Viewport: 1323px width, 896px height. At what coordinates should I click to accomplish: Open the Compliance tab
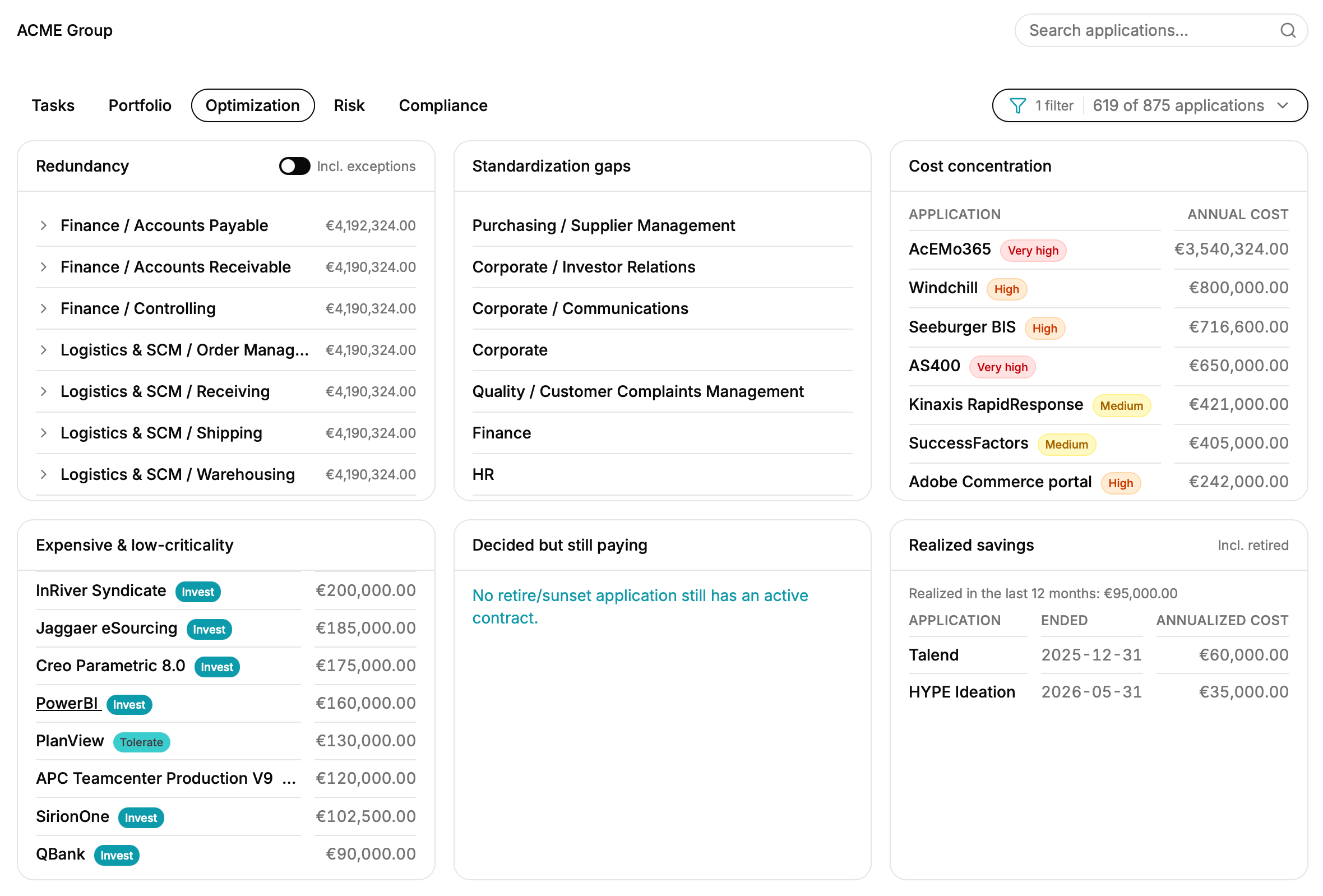[443, 105]
